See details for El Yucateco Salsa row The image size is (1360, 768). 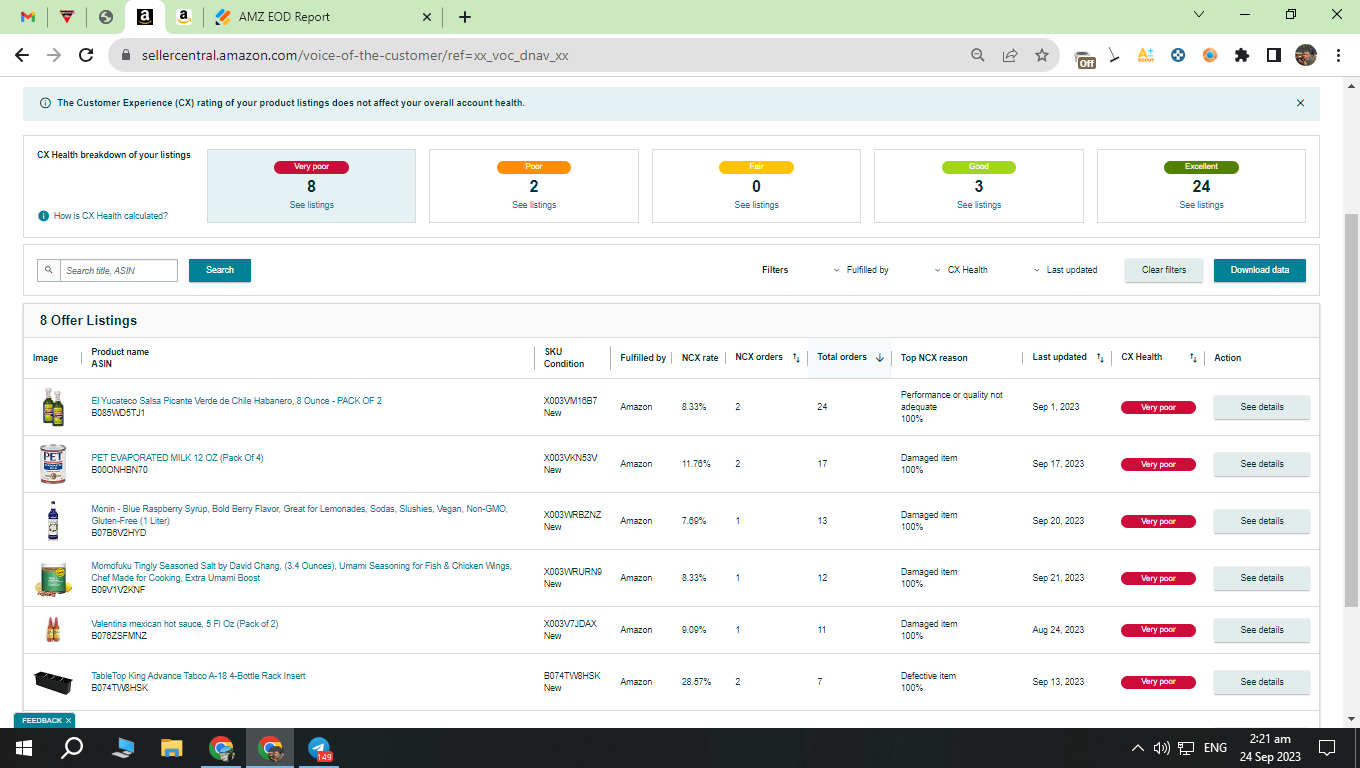(x=1261, y=407)
